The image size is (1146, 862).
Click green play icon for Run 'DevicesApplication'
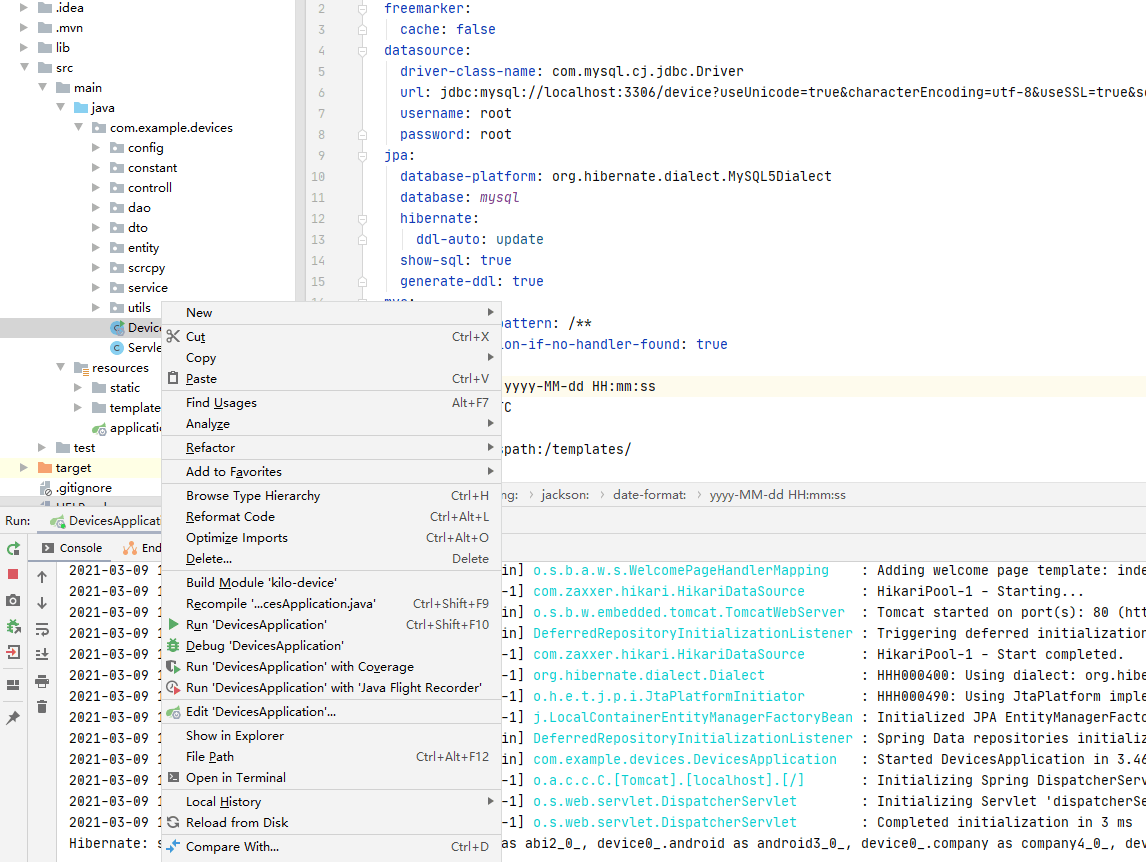point(173,624)
